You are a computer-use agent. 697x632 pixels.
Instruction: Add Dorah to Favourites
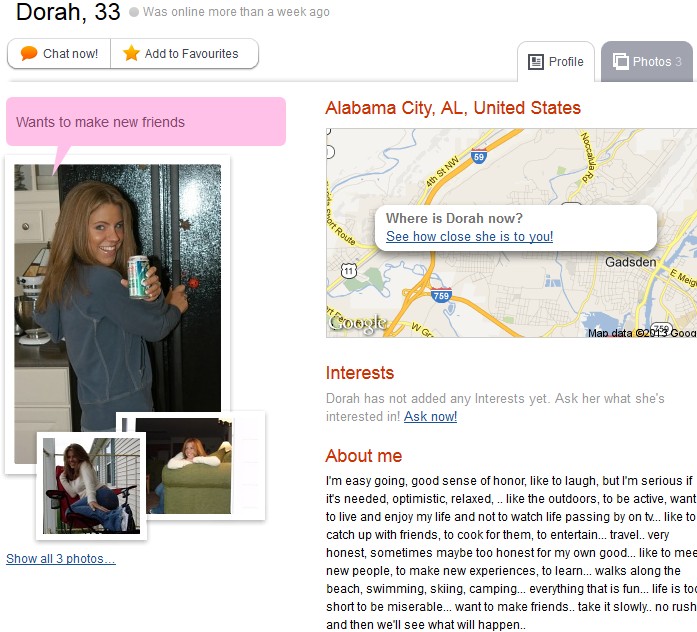pos(184,53)
